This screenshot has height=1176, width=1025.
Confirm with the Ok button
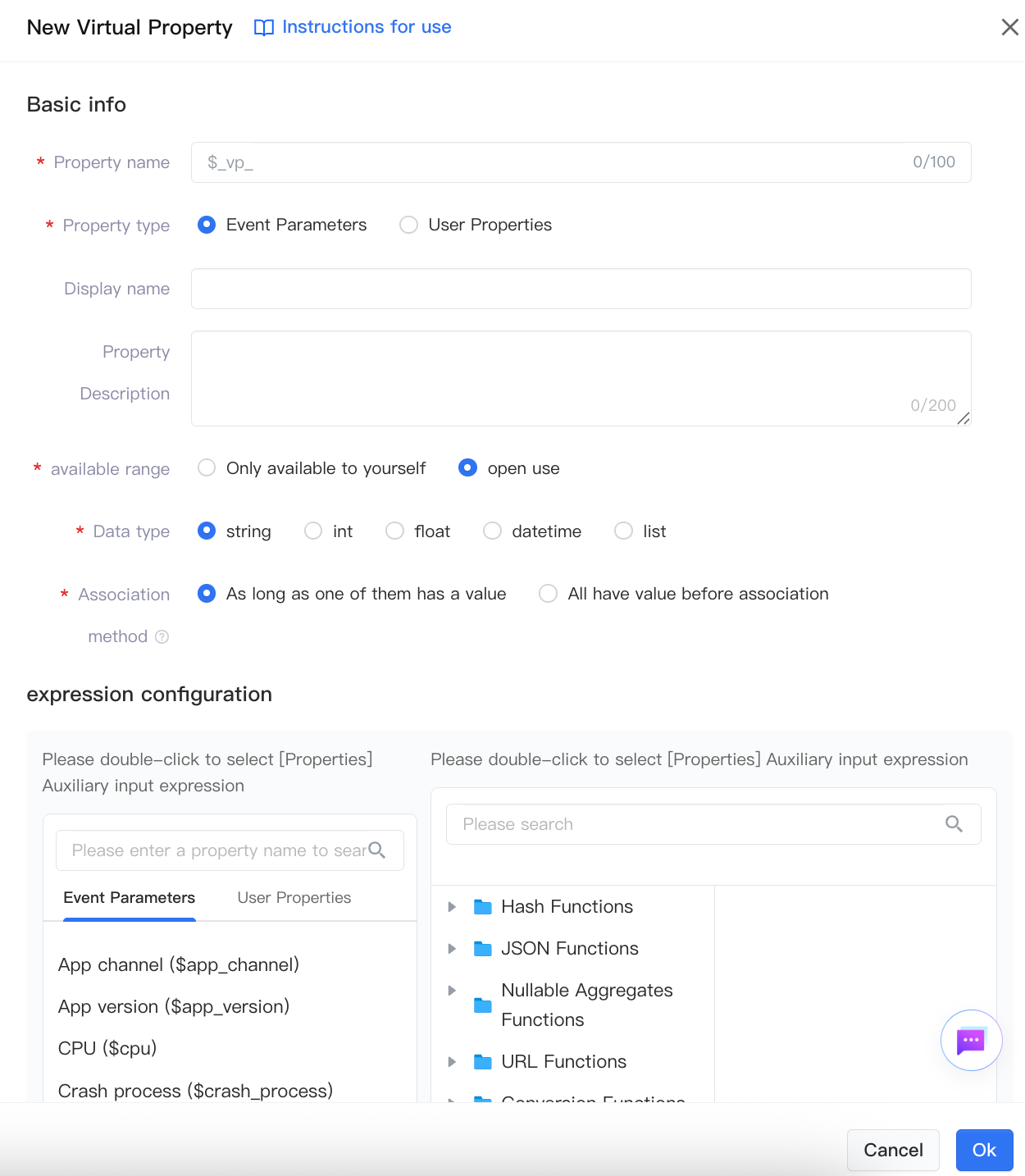[x=985, y=1150]
